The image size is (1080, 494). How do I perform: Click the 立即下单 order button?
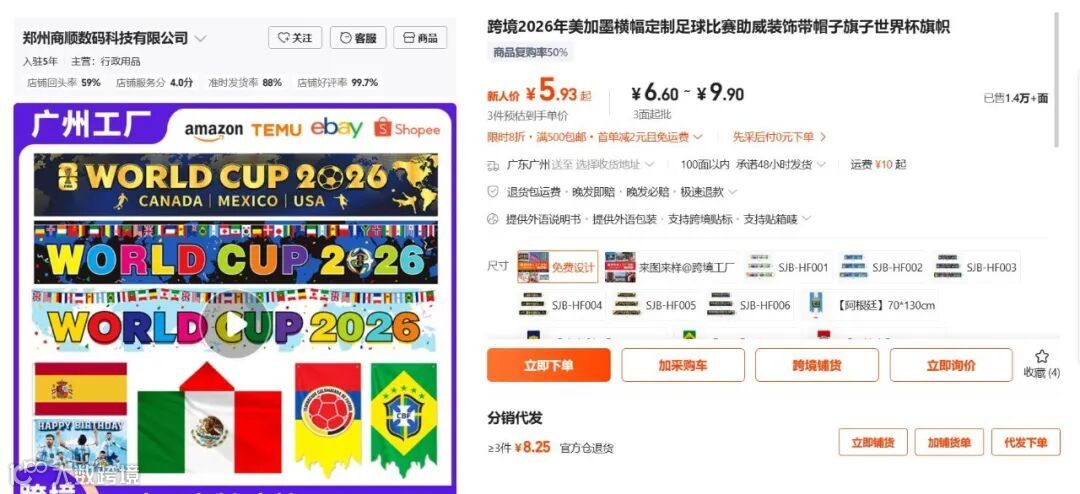click(x=548, y=365)
